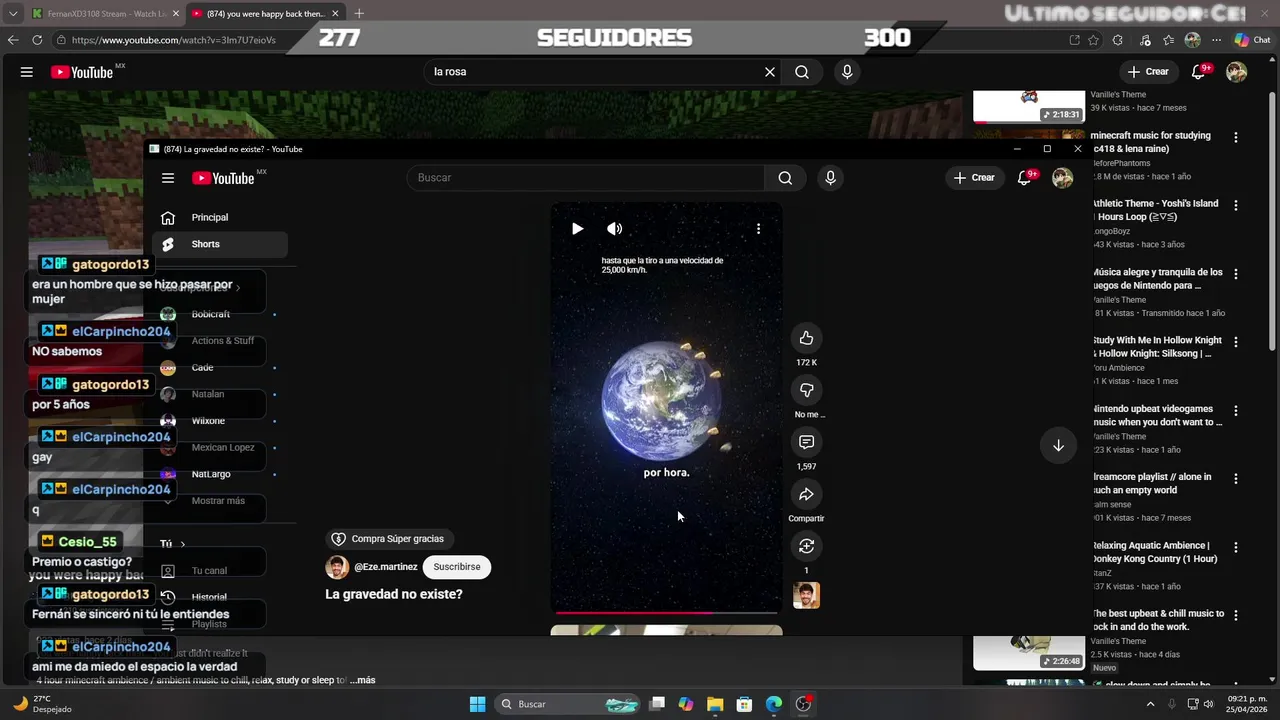Open File Explorer from taskbar
The width and height of the screenshot is (1280, 720).
click(715, 704)
